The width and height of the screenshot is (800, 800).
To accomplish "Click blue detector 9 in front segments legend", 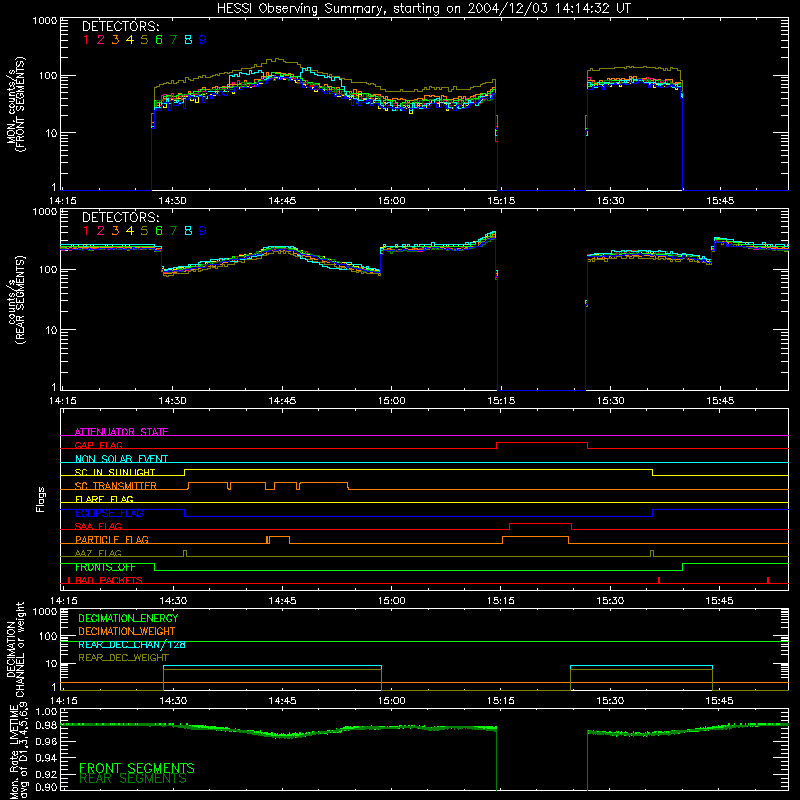I will tap(203, 40).
